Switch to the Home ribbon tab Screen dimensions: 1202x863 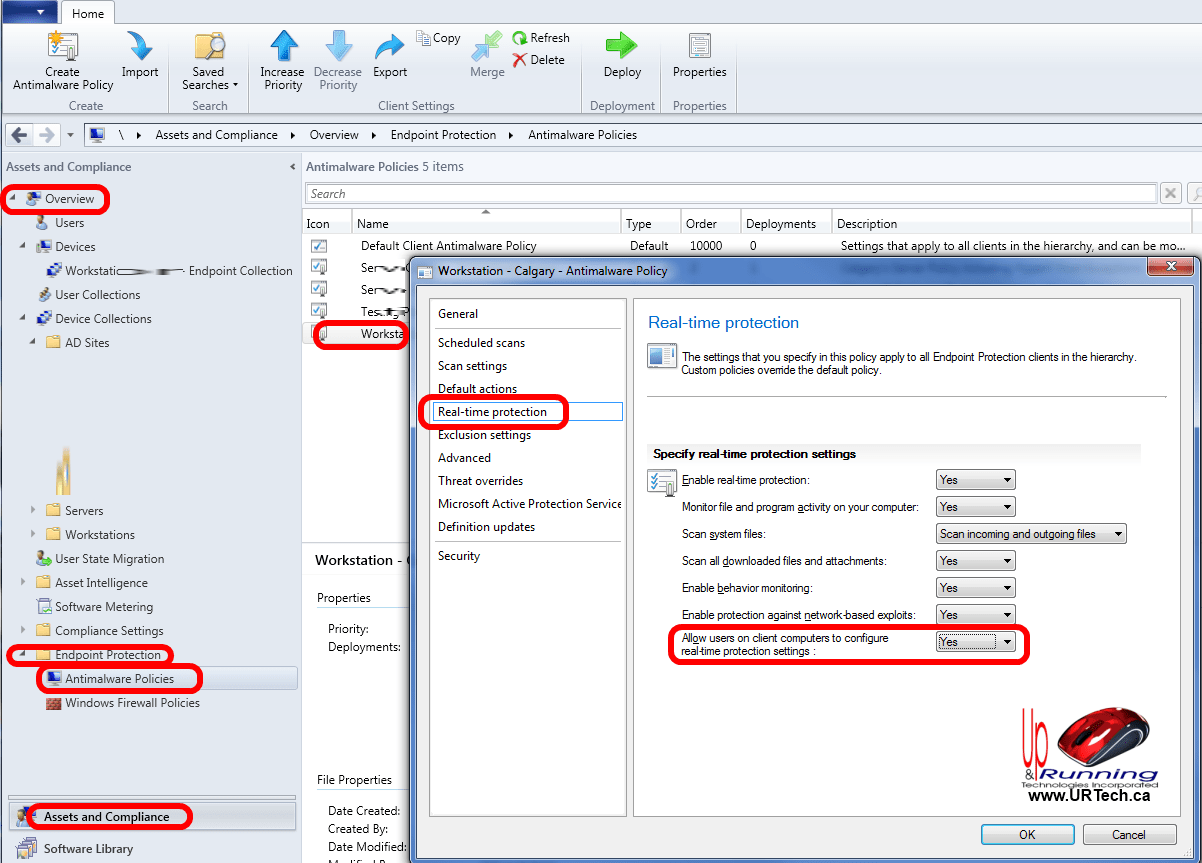click(x=88, y=14)
